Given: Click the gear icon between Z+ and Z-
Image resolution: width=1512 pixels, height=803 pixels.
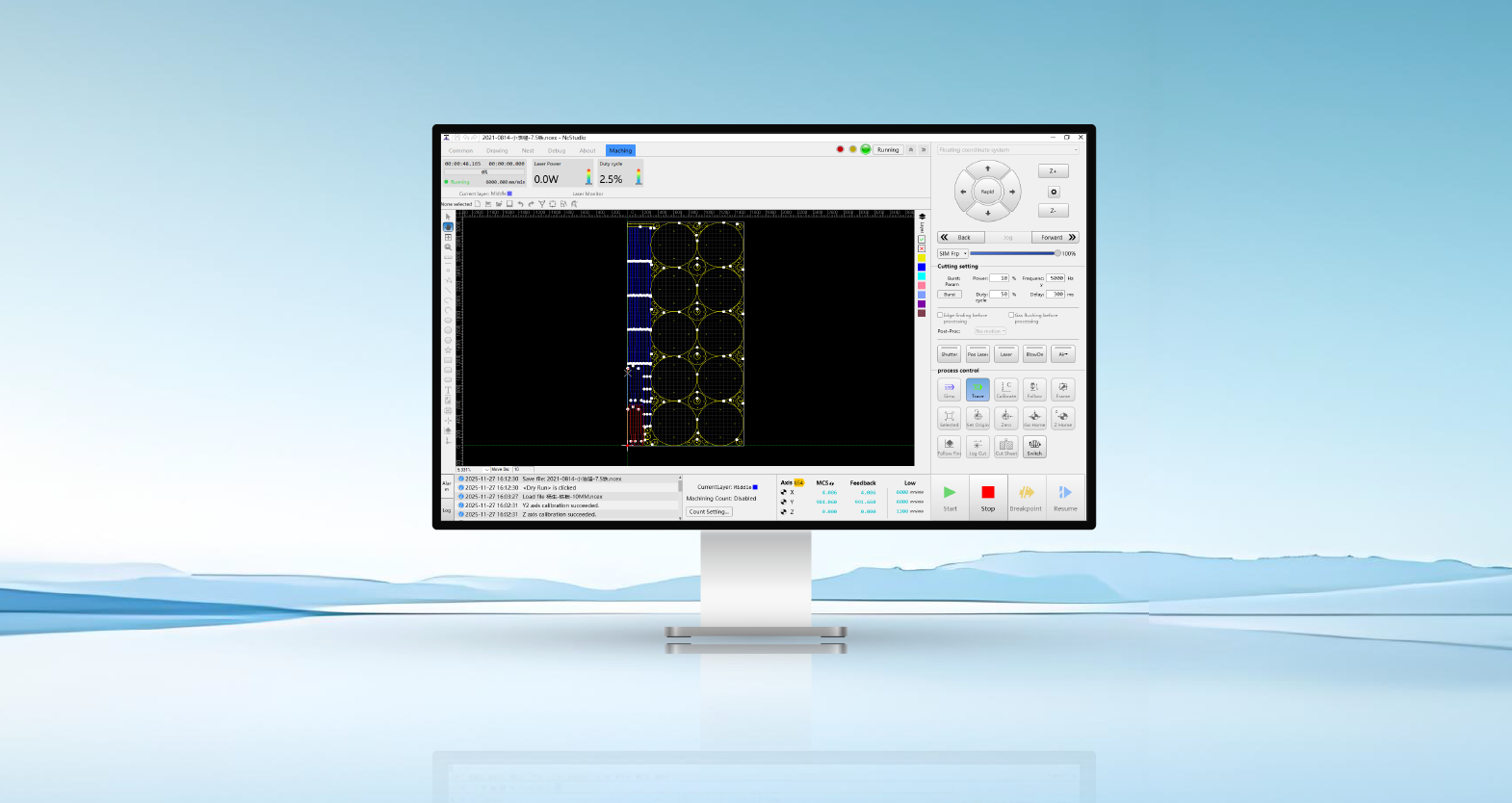Looking at the screenshot, I should (x=1054, y=192).
